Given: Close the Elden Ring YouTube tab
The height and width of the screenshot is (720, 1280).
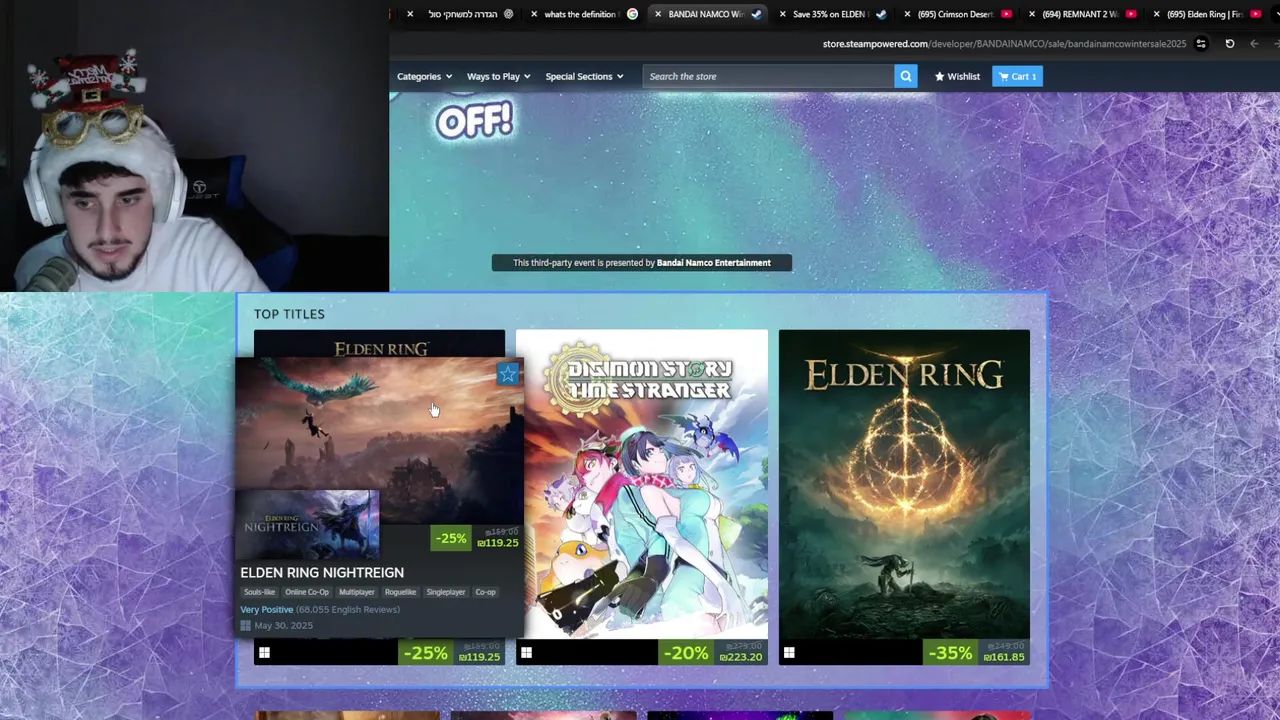Looking at the screenshot, I should click(1158, 14).
